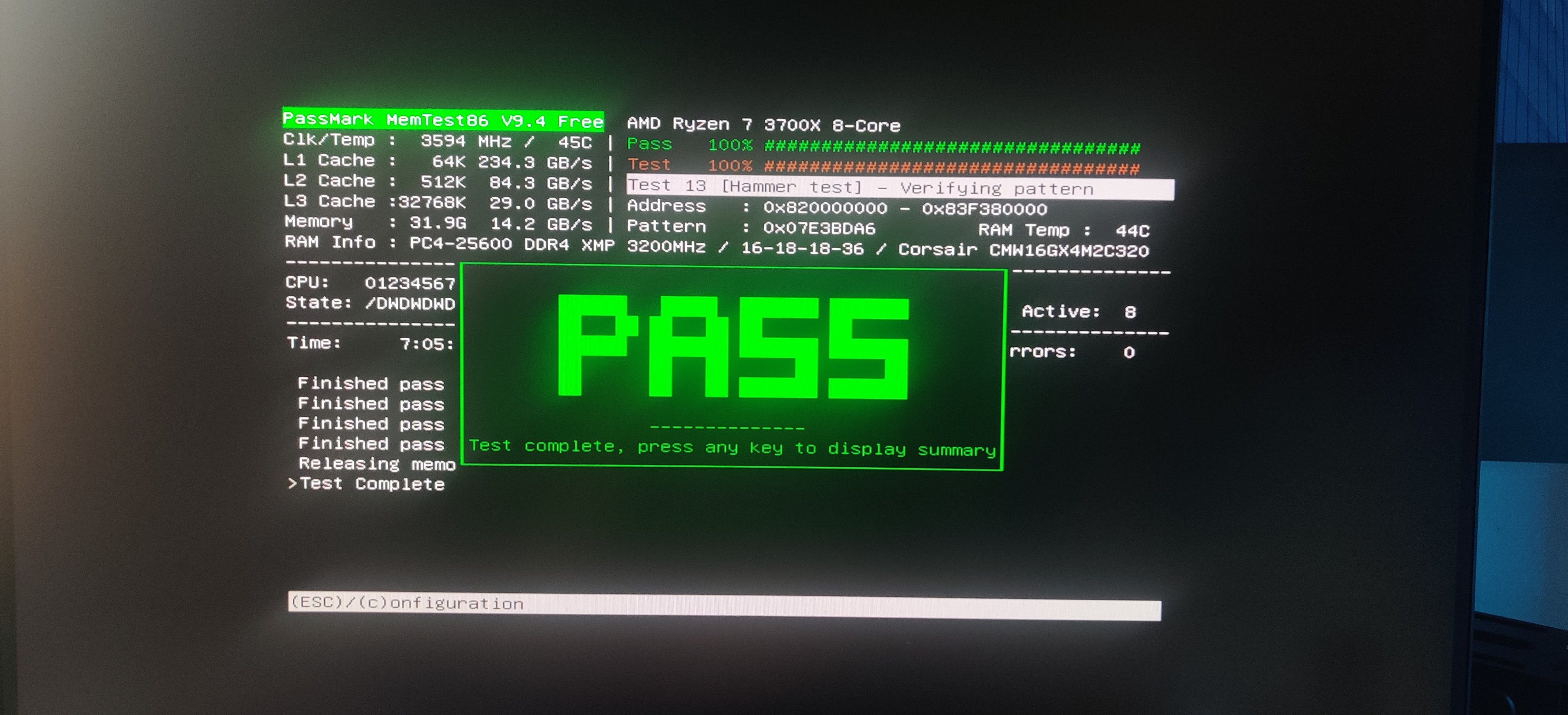Click the RAM Temp 44C reading

click(x=1063, y=231)
